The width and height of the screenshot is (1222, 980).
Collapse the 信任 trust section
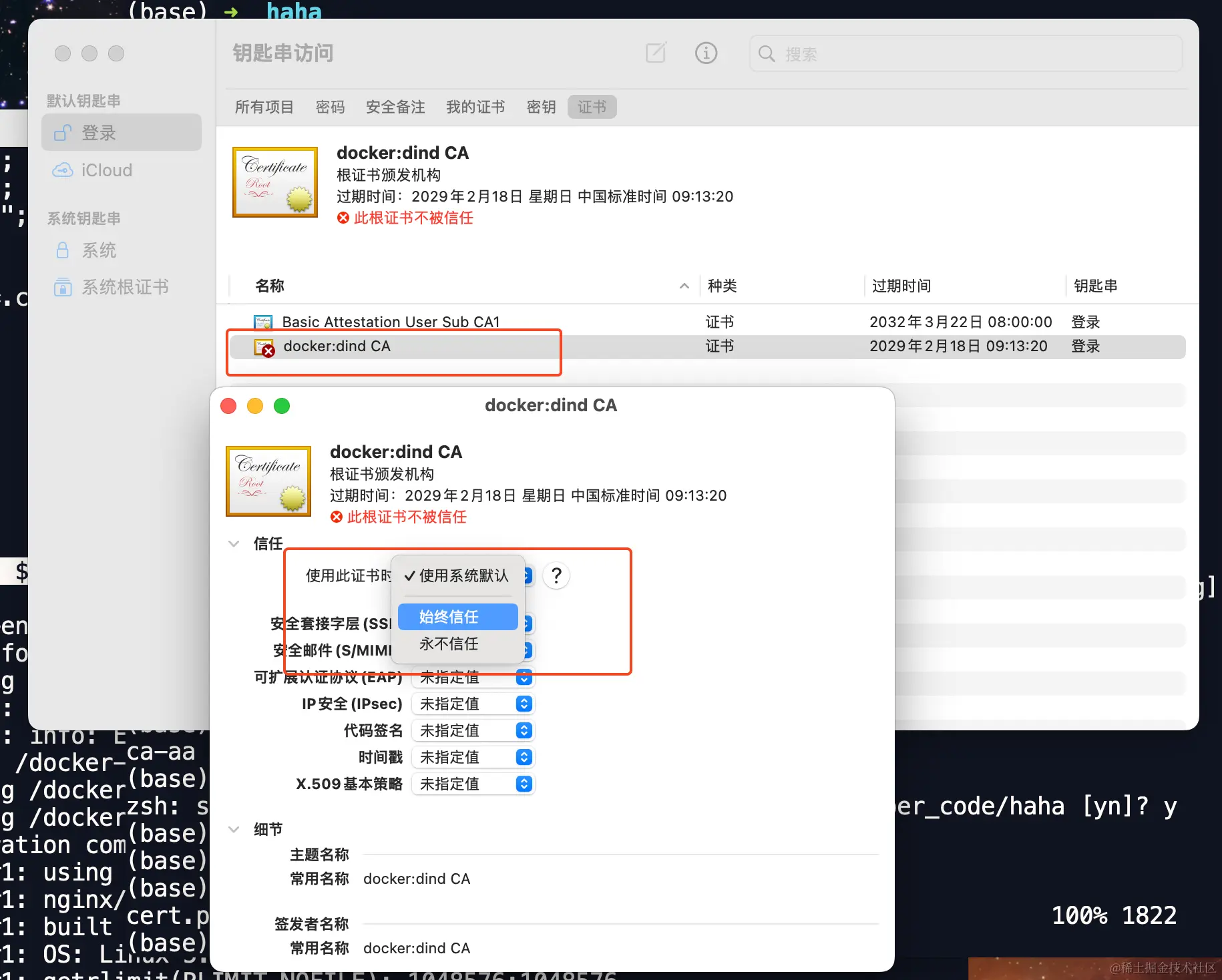(234, 544)
